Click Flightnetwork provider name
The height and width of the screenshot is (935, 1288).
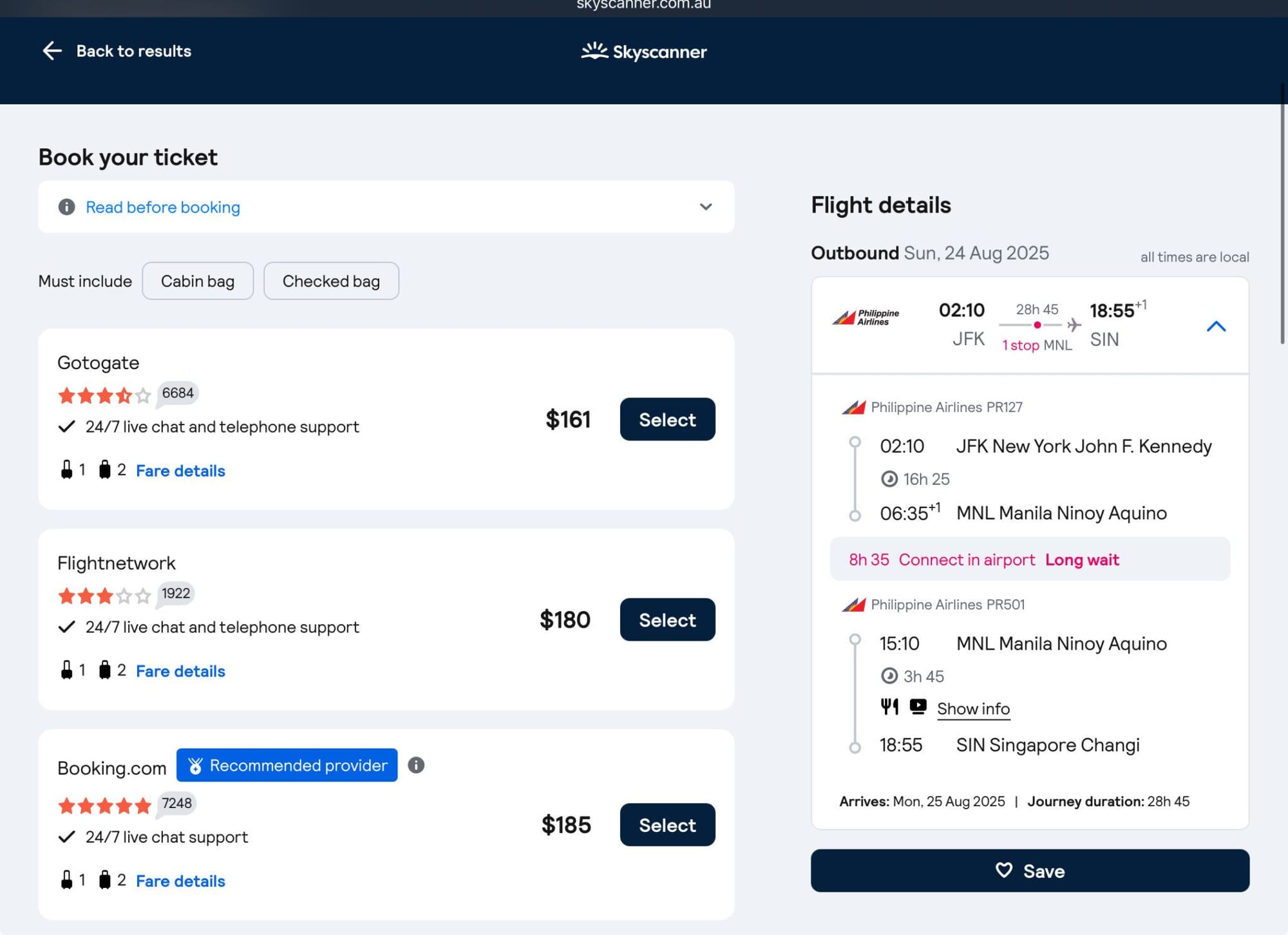(117, 563)
